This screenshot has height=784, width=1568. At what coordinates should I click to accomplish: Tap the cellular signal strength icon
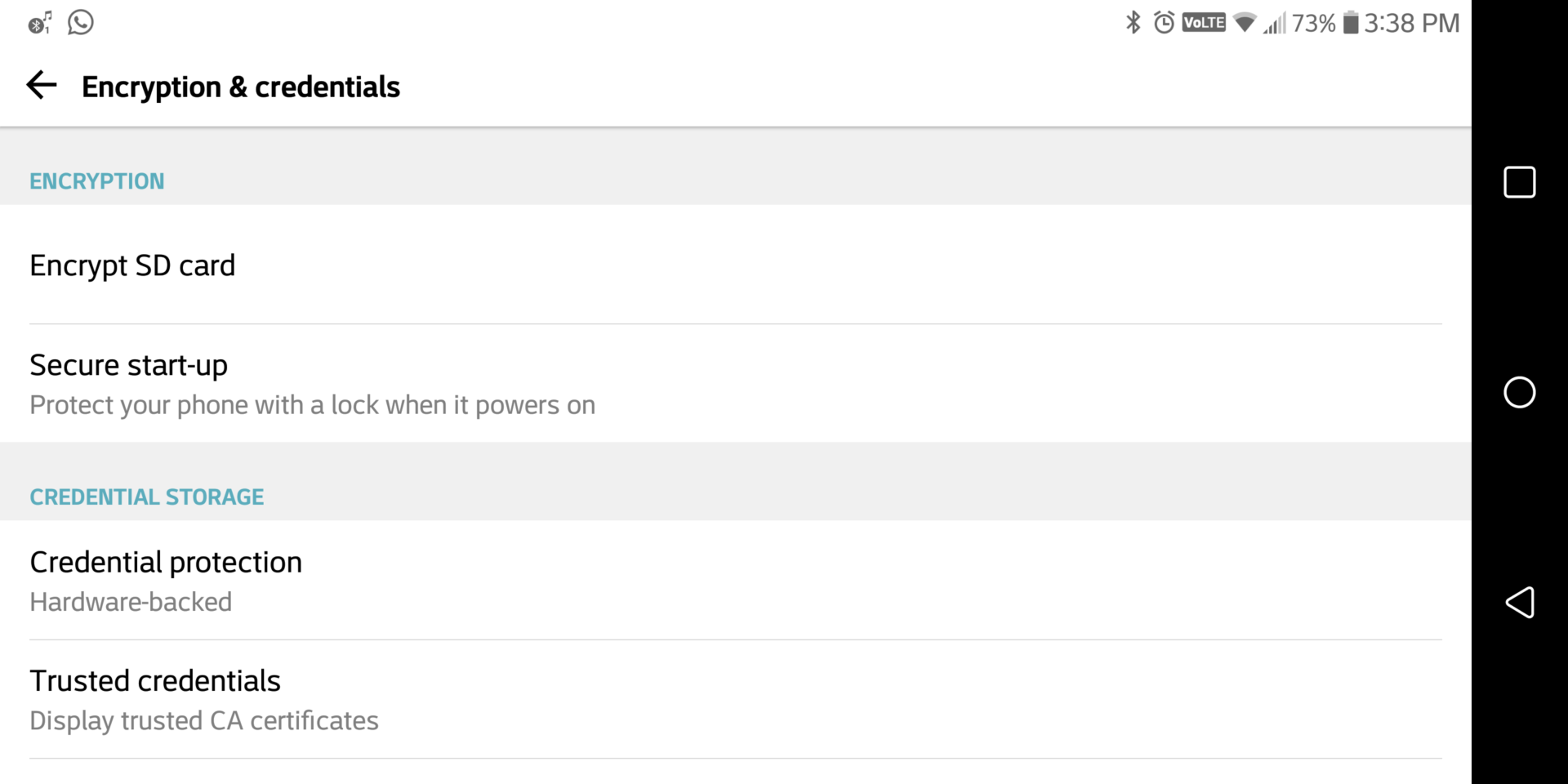point(1274,23)
